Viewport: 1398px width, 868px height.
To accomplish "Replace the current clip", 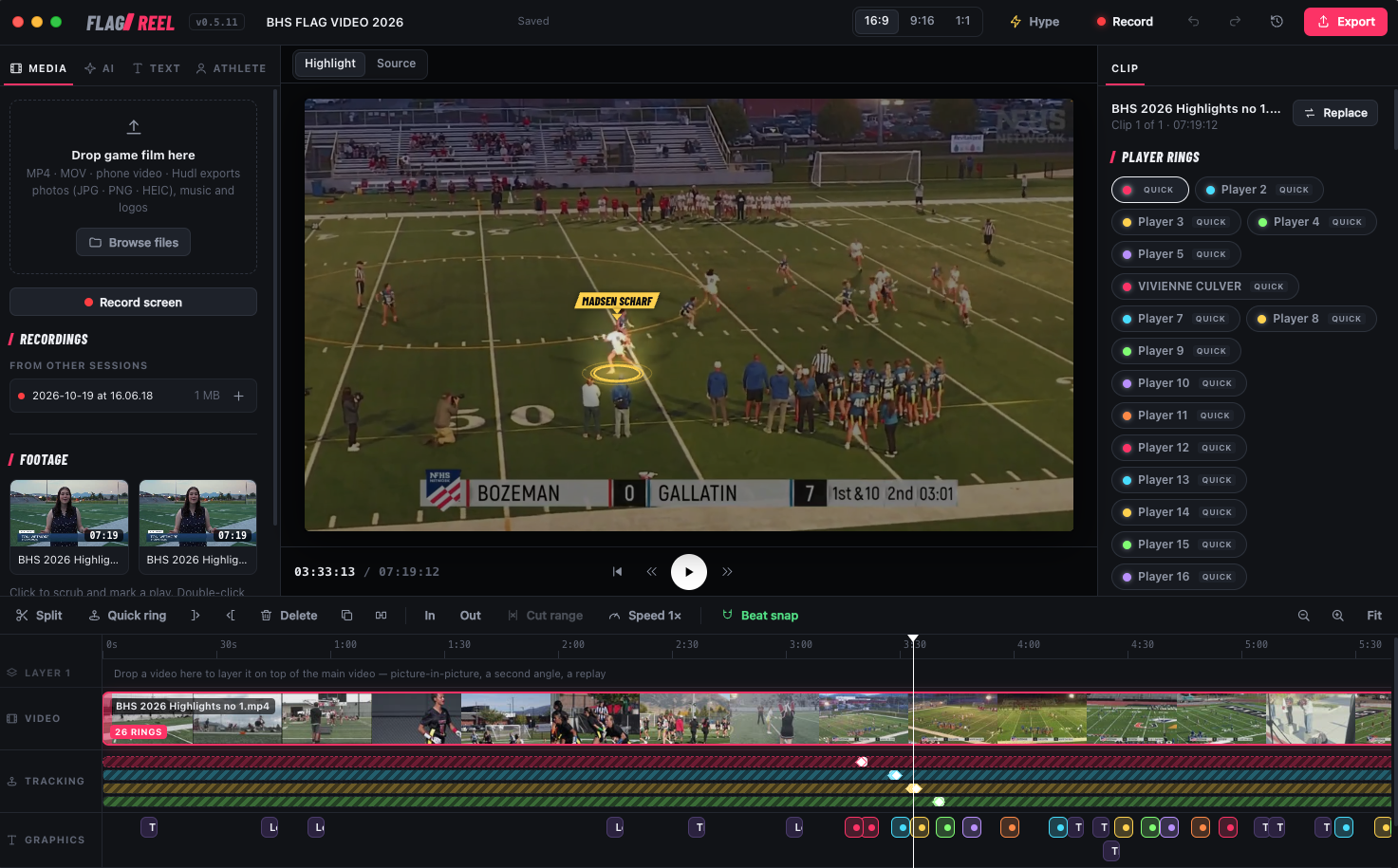I will pos(1335,113).
